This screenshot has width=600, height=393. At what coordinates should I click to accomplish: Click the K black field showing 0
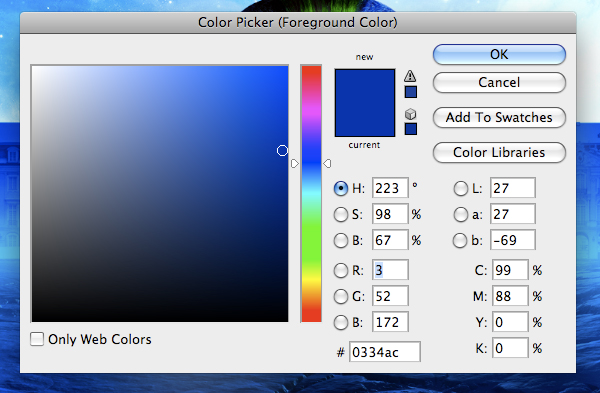(510, 348)
